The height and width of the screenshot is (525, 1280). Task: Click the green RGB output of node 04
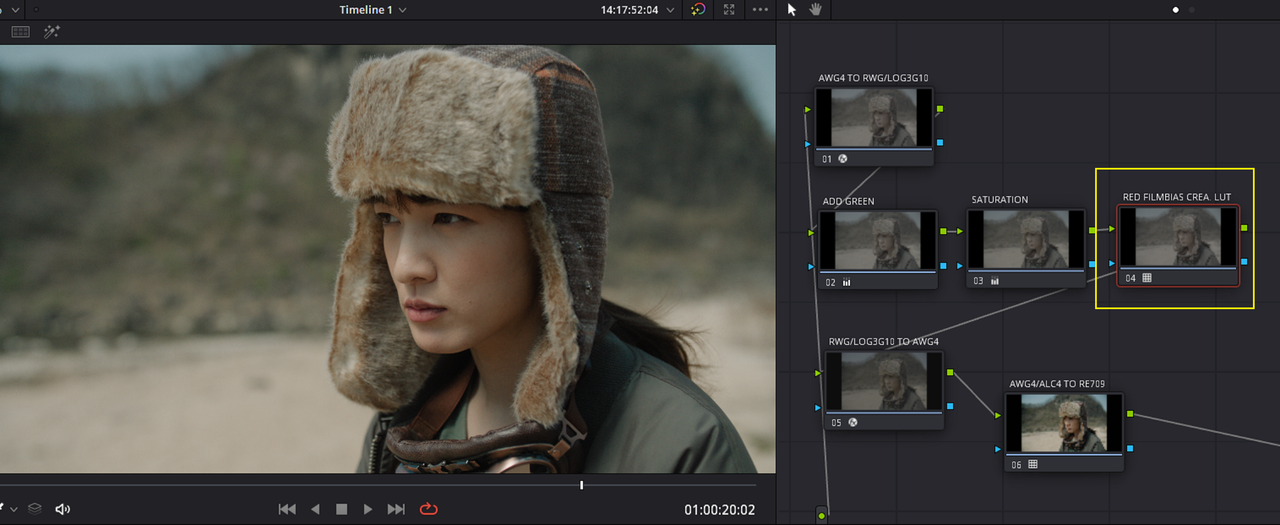1245,228
